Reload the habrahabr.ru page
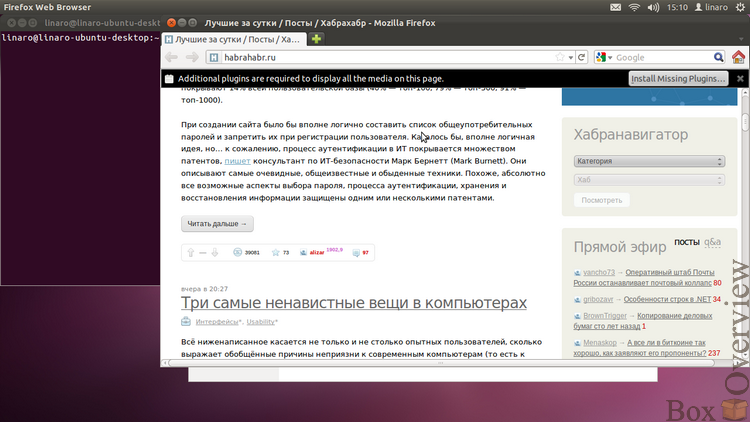Image resolution: width=750 pixels, height=422 pixels. coord(582,57)
